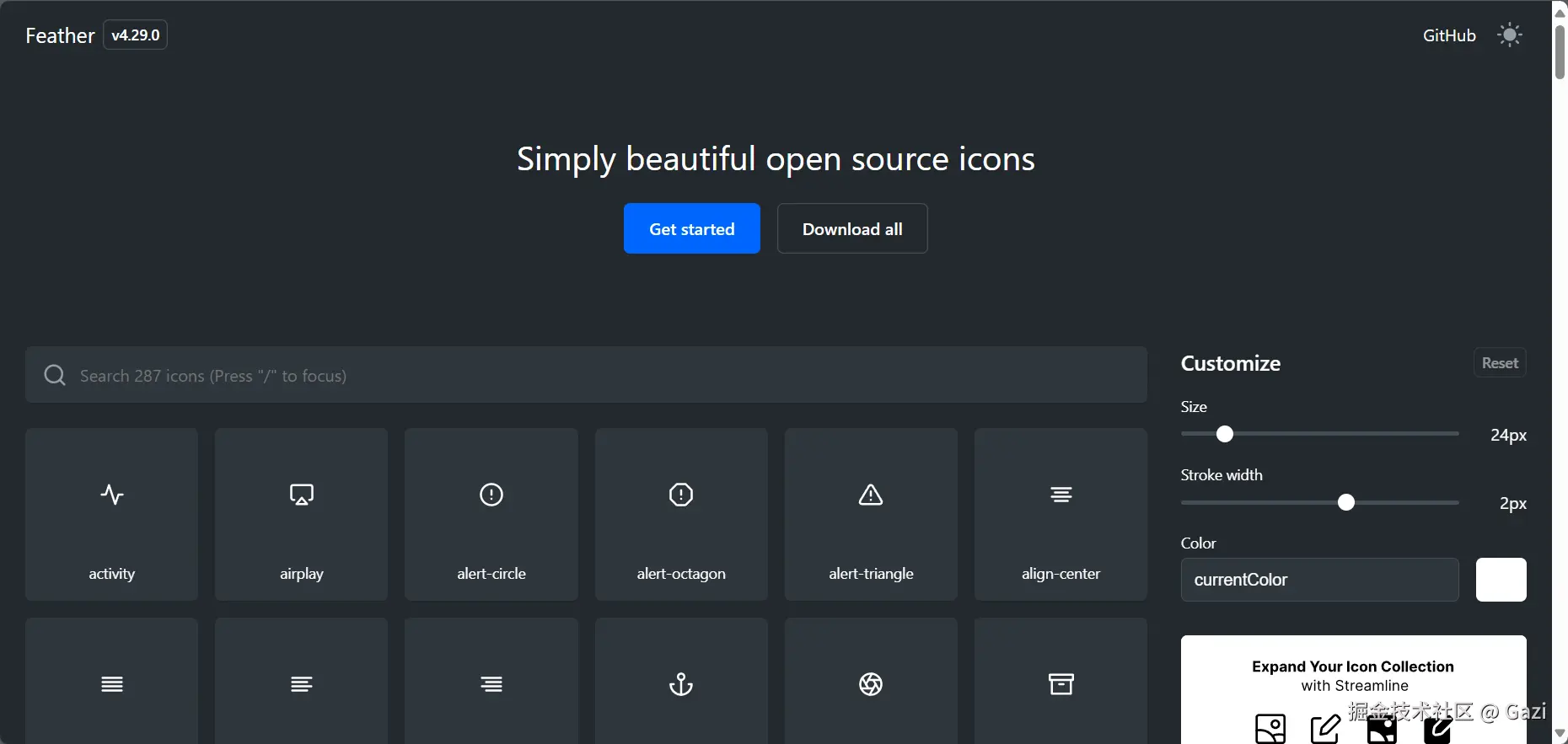
Task: Open the aperture icon card
Action: [x=871, y=681]
